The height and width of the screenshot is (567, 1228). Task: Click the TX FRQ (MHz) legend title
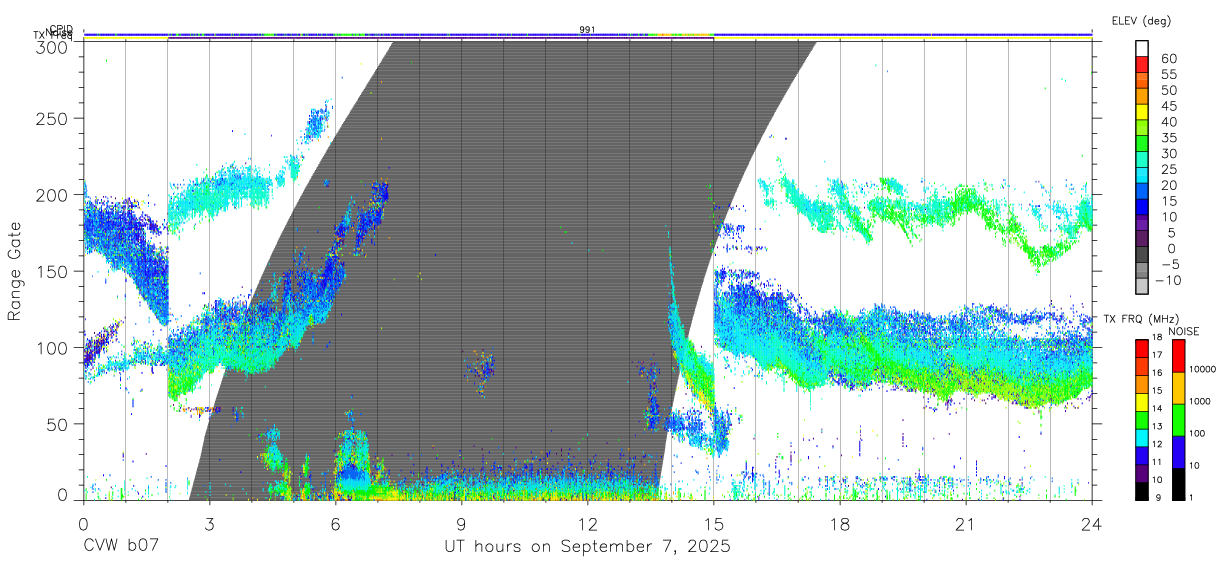pos(1140,319)
